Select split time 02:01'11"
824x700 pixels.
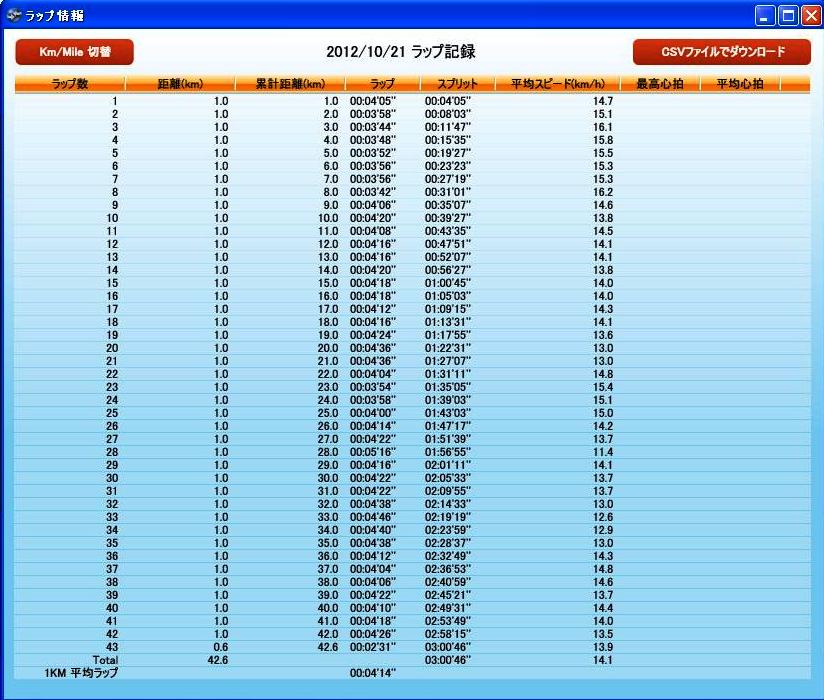point(448,465)
